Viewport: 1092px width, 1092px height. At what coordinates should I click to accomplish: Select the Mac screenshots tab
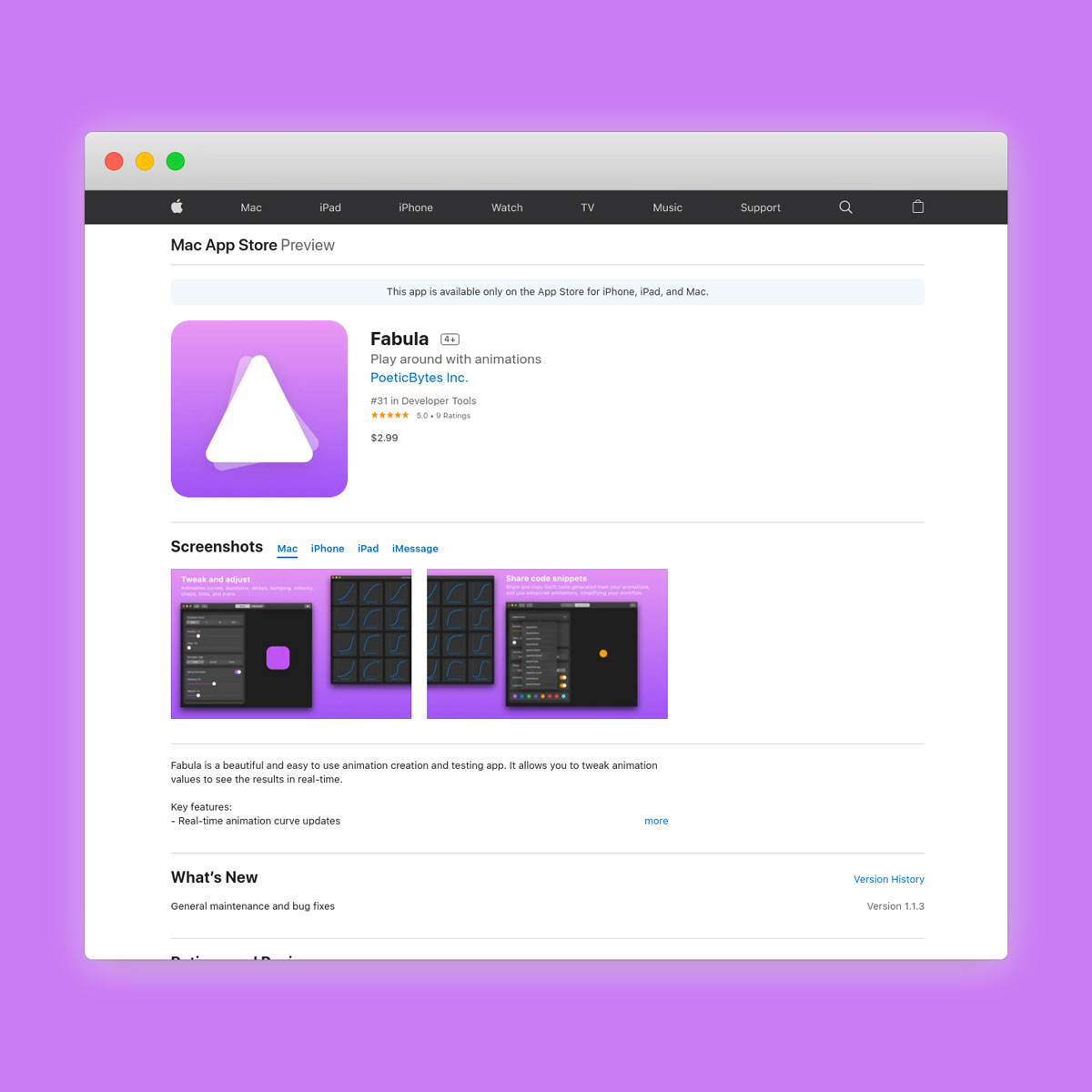(288, 549)
